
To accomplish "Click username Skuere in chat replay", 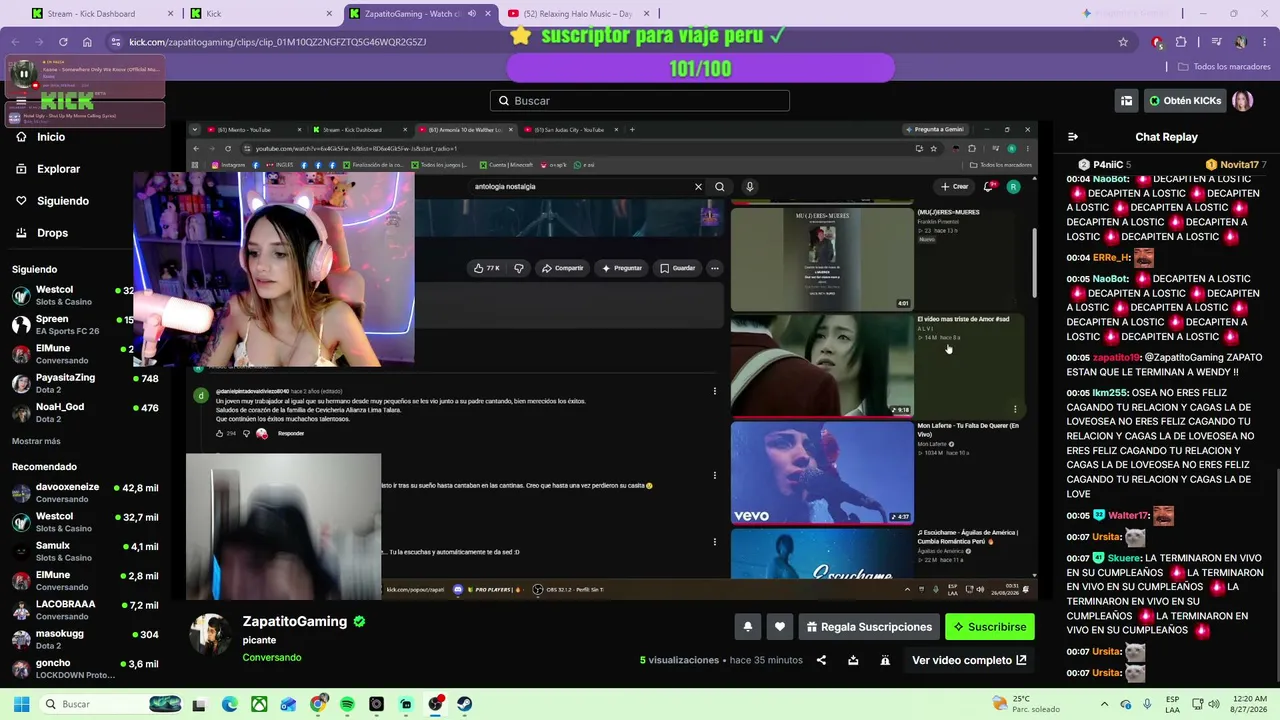I will (x=1124, y=558).
